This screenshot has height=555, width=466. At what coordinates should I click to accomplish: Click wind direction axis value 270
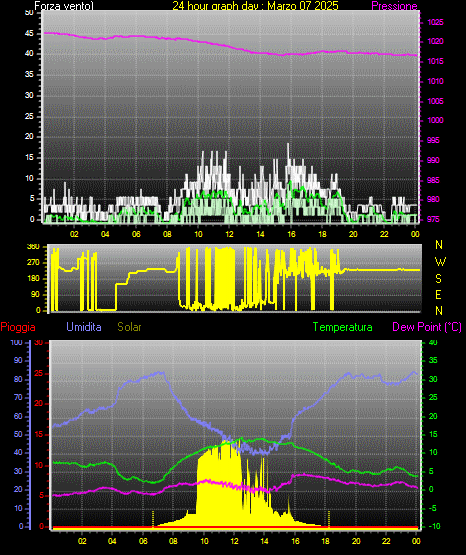click(33, 263)
